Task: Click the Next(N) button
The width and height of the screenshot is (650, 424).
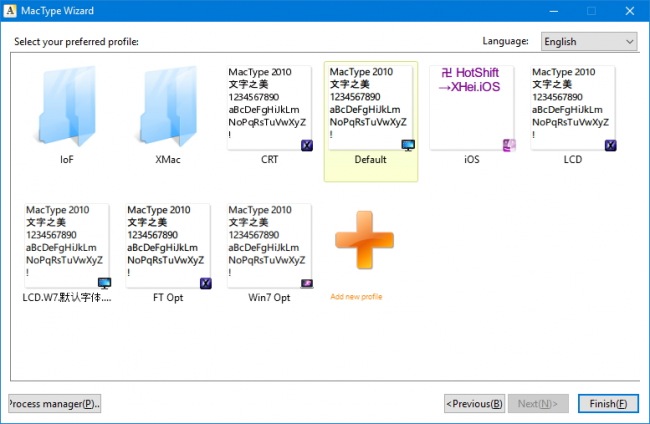Action: pyautogui.click(x=538, y=403)
